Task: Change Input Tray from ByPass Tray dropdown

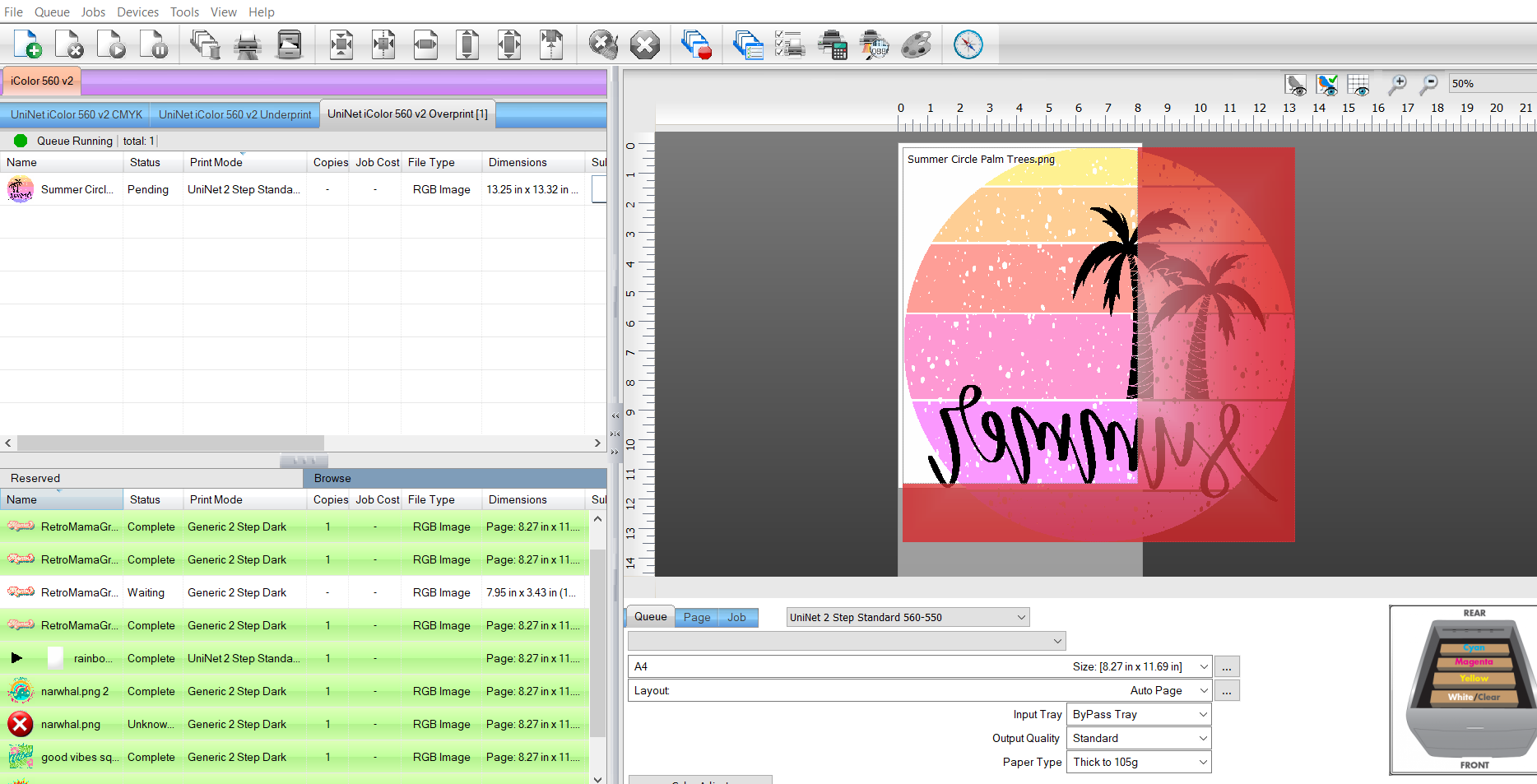Action: pyautogui.click(x=1202, y=714)
